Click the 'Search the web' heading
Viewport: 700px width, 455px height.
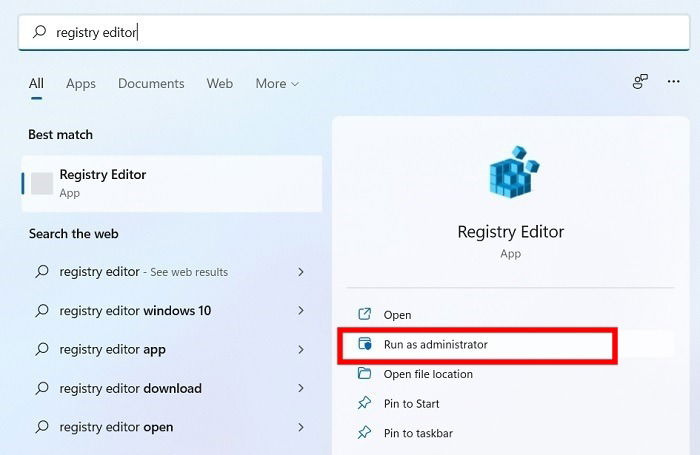coord(74,234)
